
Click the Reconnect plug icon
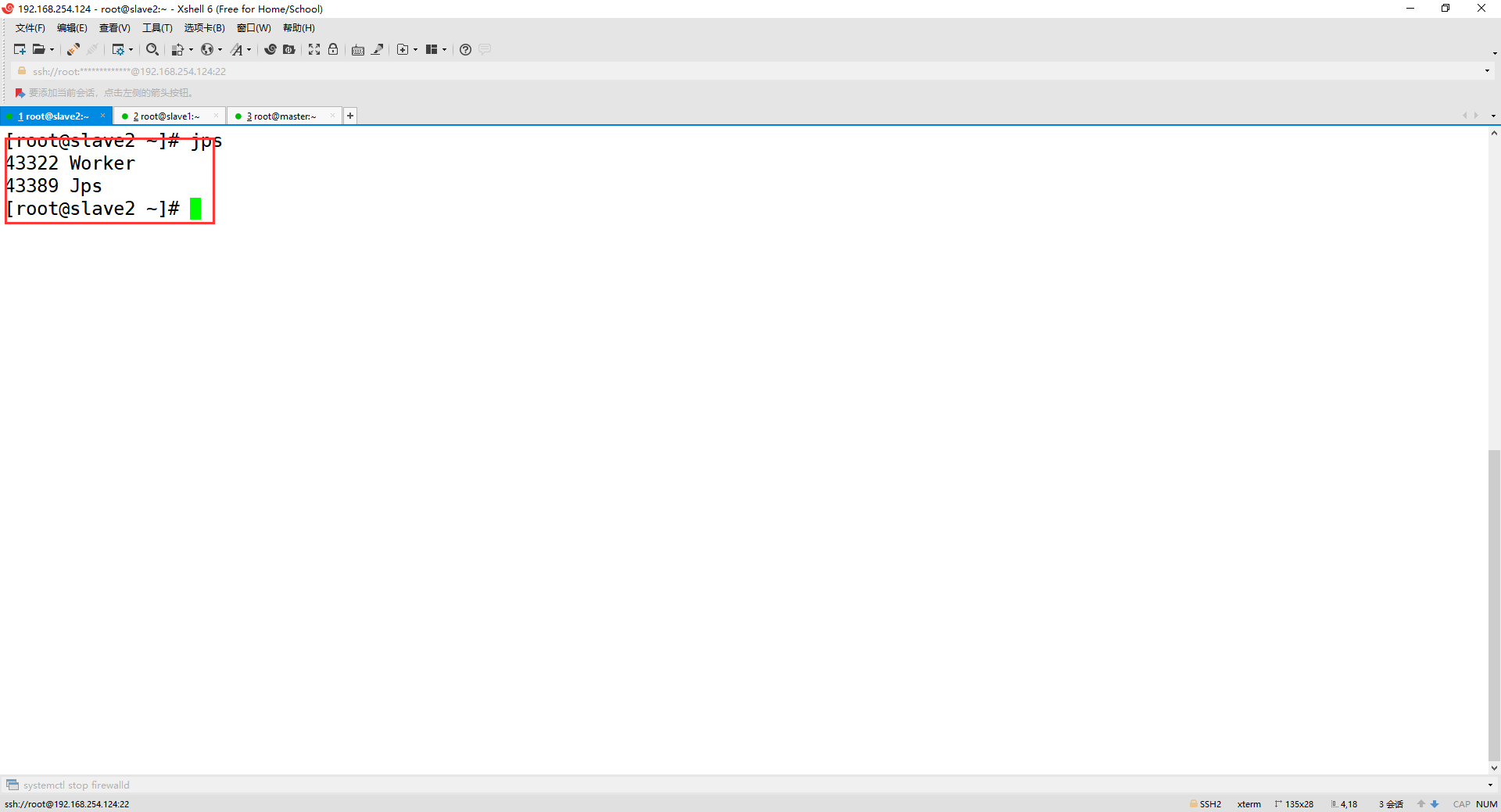[73, 49]
